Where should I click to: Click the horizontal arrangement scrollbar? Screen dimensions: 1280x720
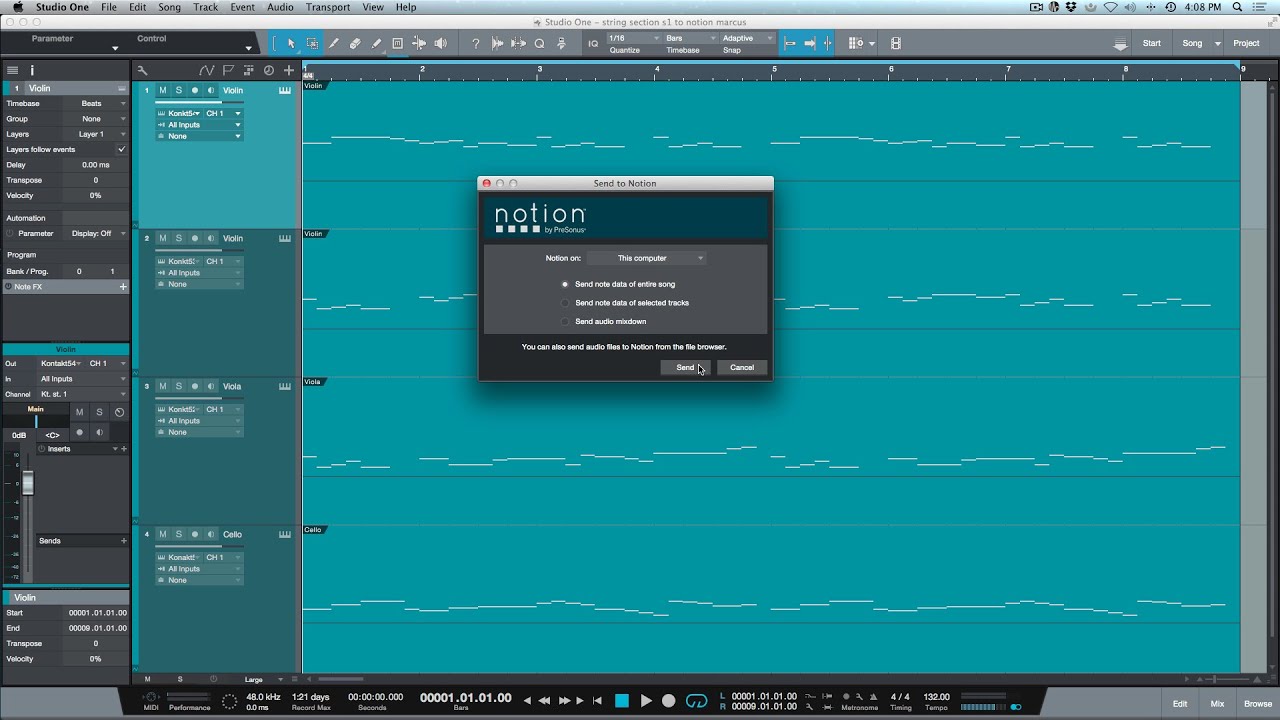(x=341, y=679)
